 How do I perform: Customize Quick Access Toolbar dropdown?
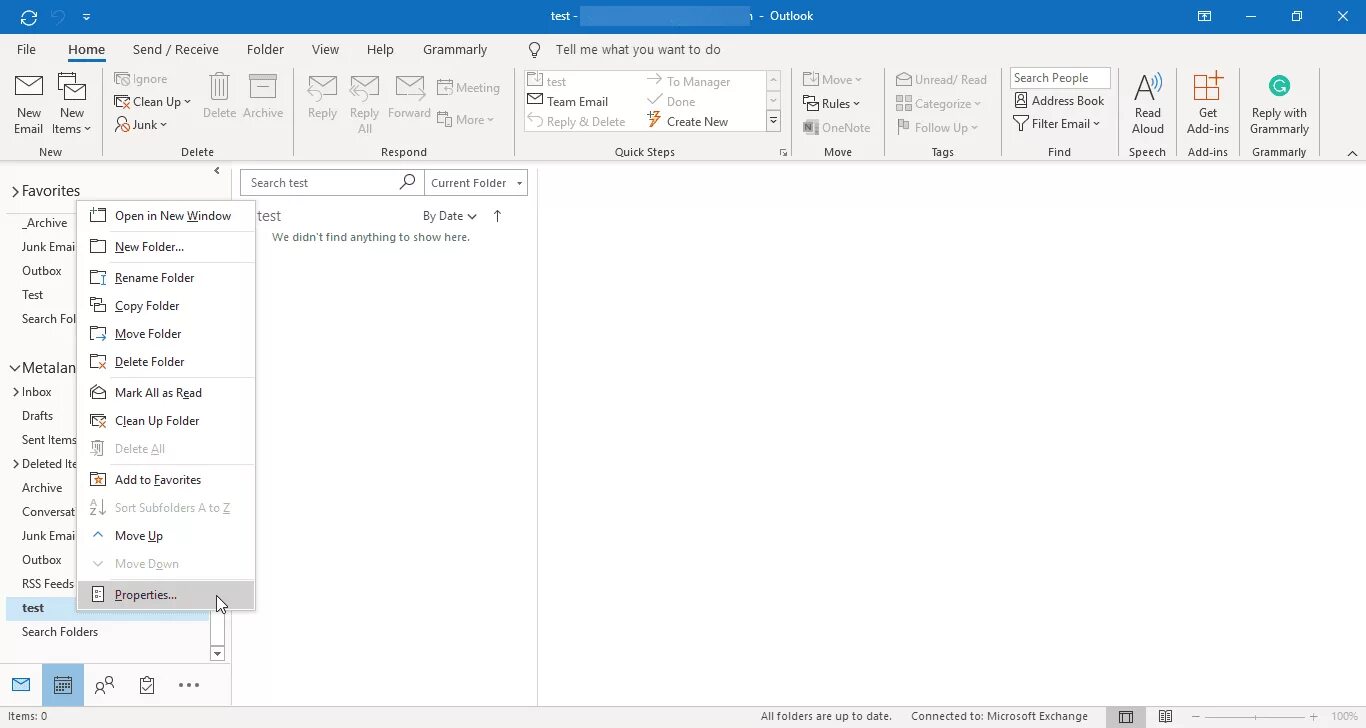tap(87, 17)
